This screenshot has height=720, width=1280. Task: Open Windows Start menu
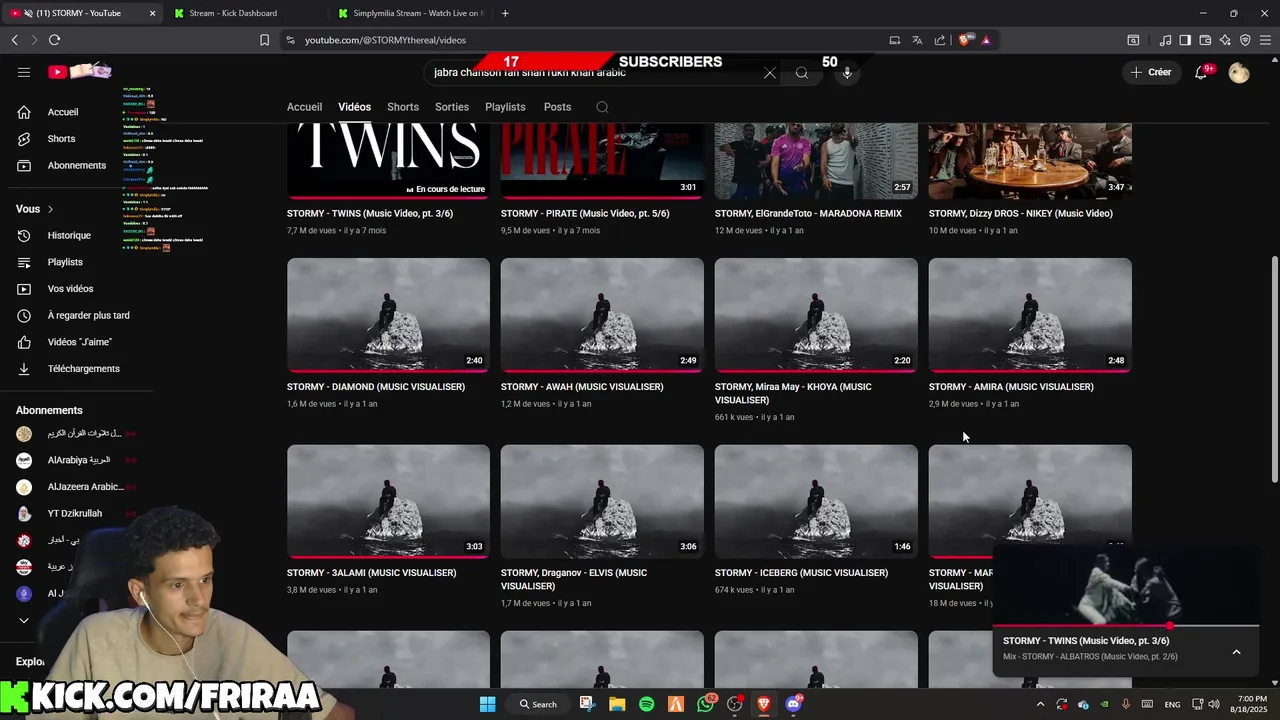coord(487,704)
